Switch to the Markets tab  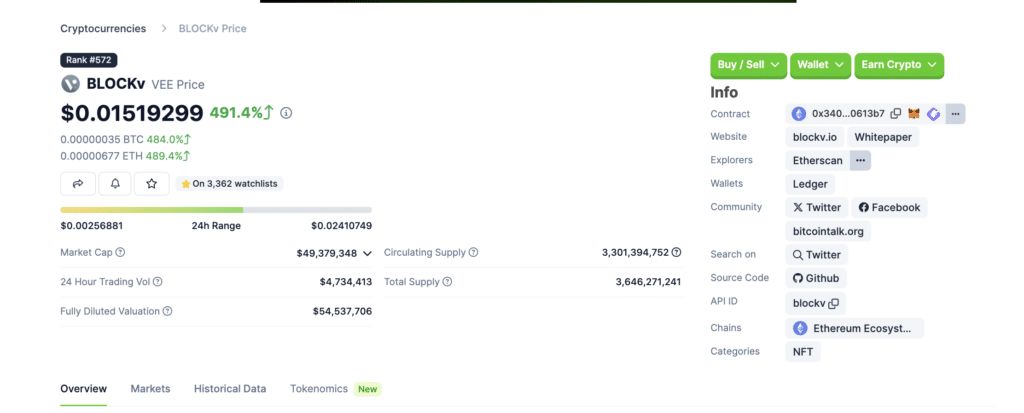[150, 389]
